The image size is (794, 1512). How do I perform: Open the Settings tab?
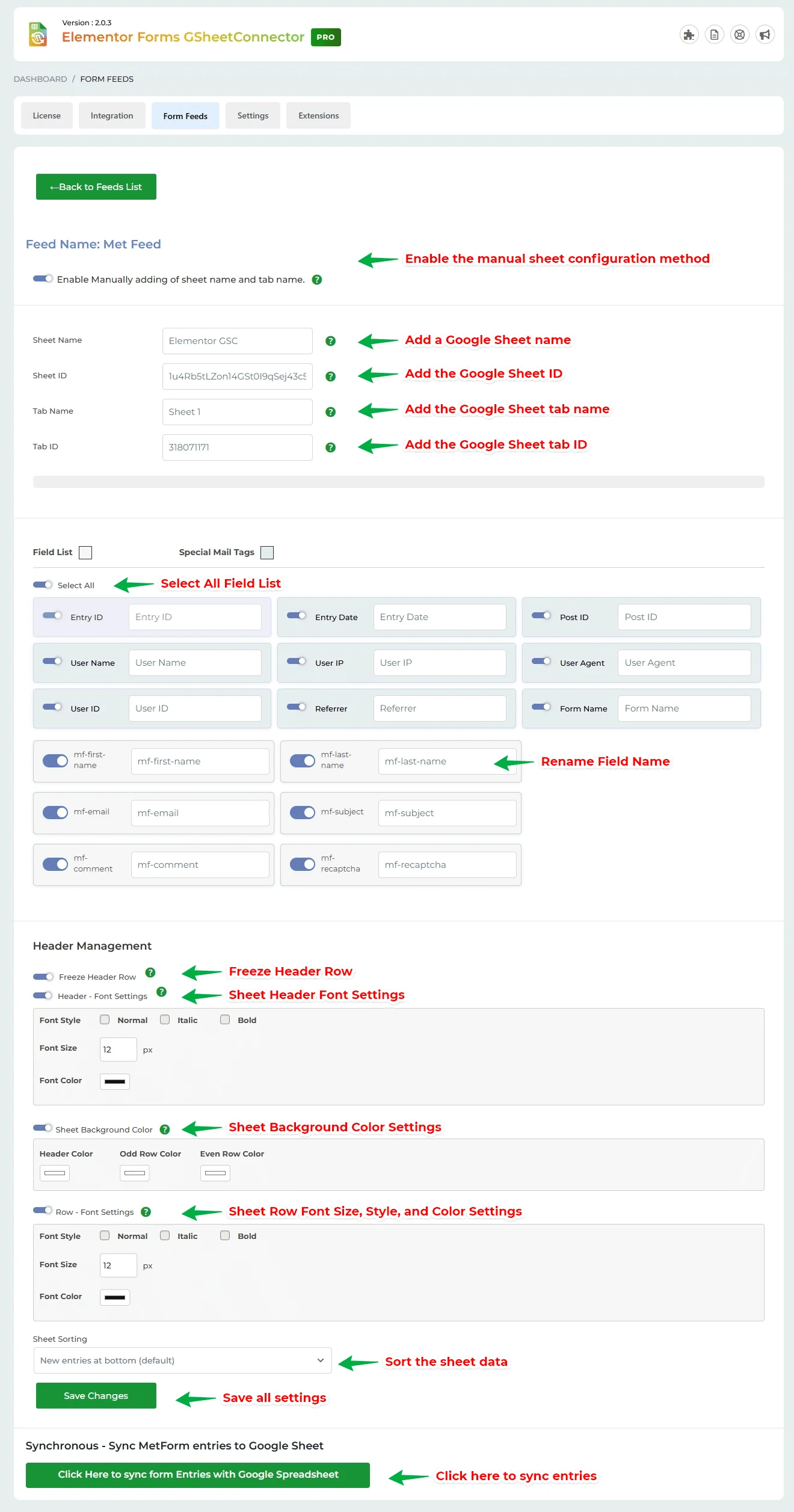pos(253,115)
